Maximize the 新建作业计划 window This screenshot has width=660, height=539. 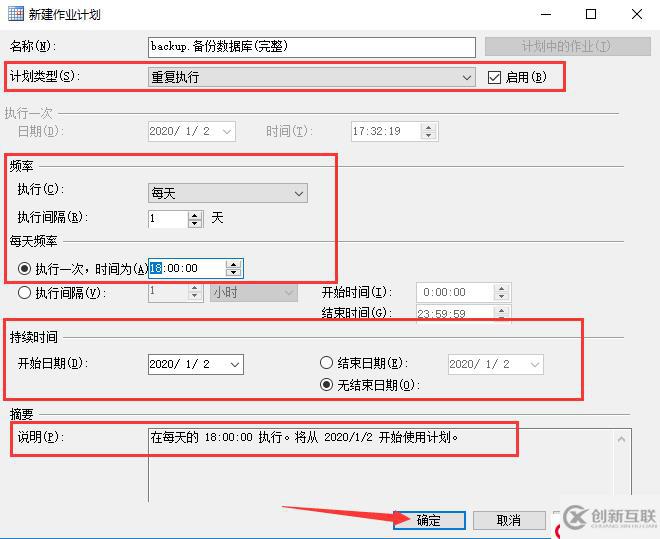[591, 14]
